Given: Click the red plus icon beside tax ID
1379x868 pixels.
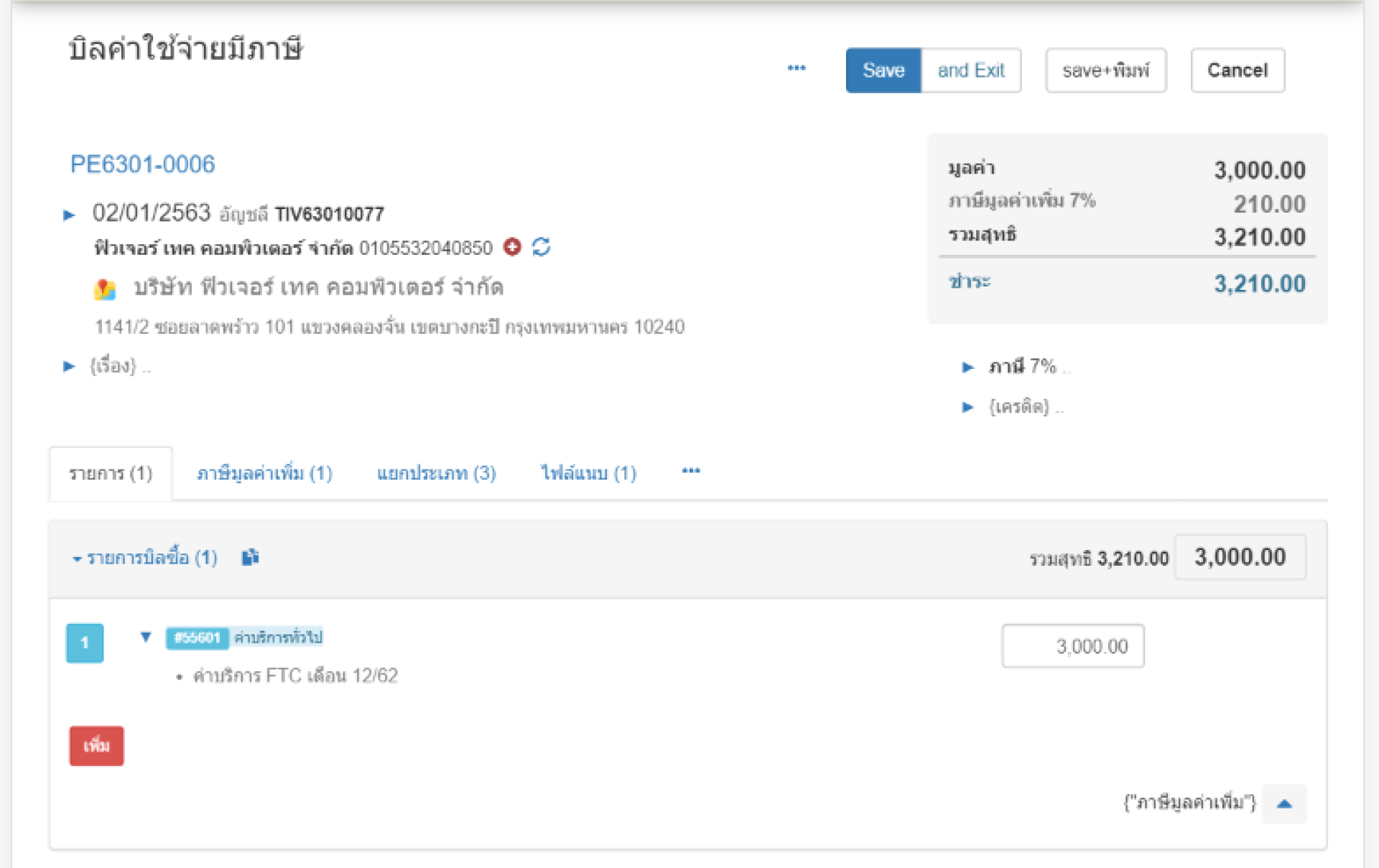Looking at the screenshot, I should 512,247.
